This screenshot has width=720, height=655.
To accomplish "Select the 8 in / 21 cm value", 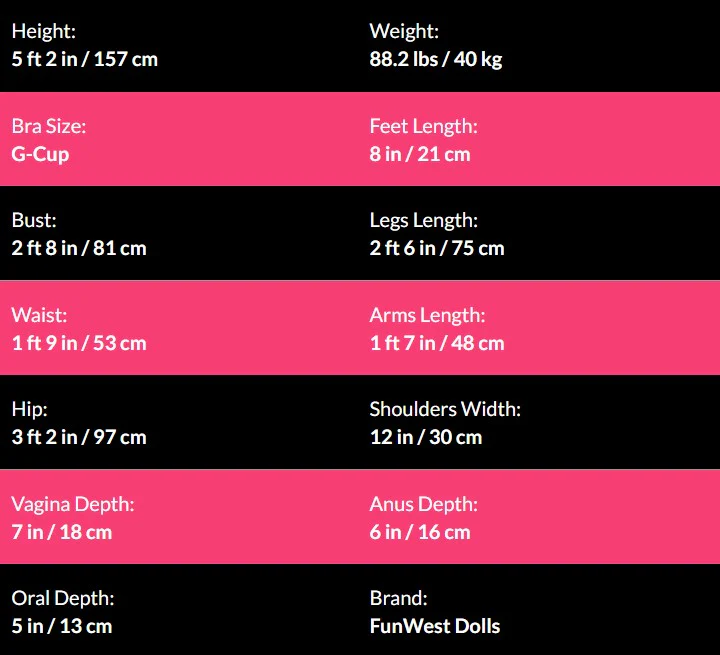I will click(x=420, y=154).
